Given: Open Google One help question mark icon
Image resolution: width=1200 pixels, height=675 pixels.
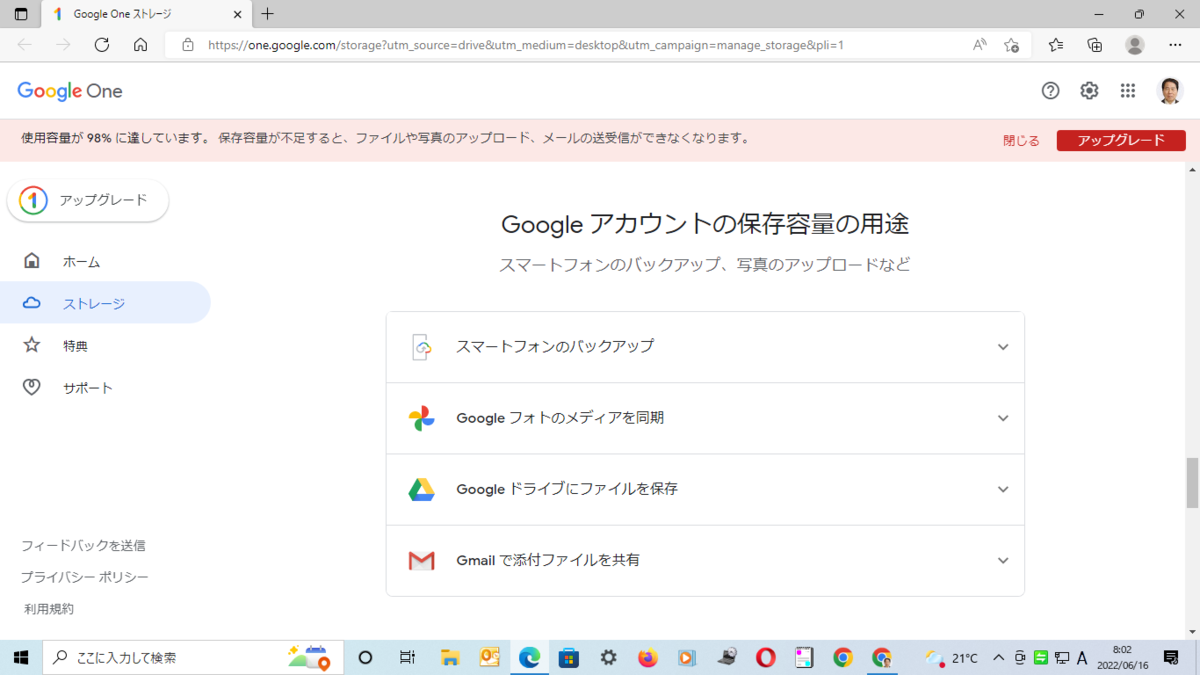Looking at the screenshot, I should pos(1050,91).
